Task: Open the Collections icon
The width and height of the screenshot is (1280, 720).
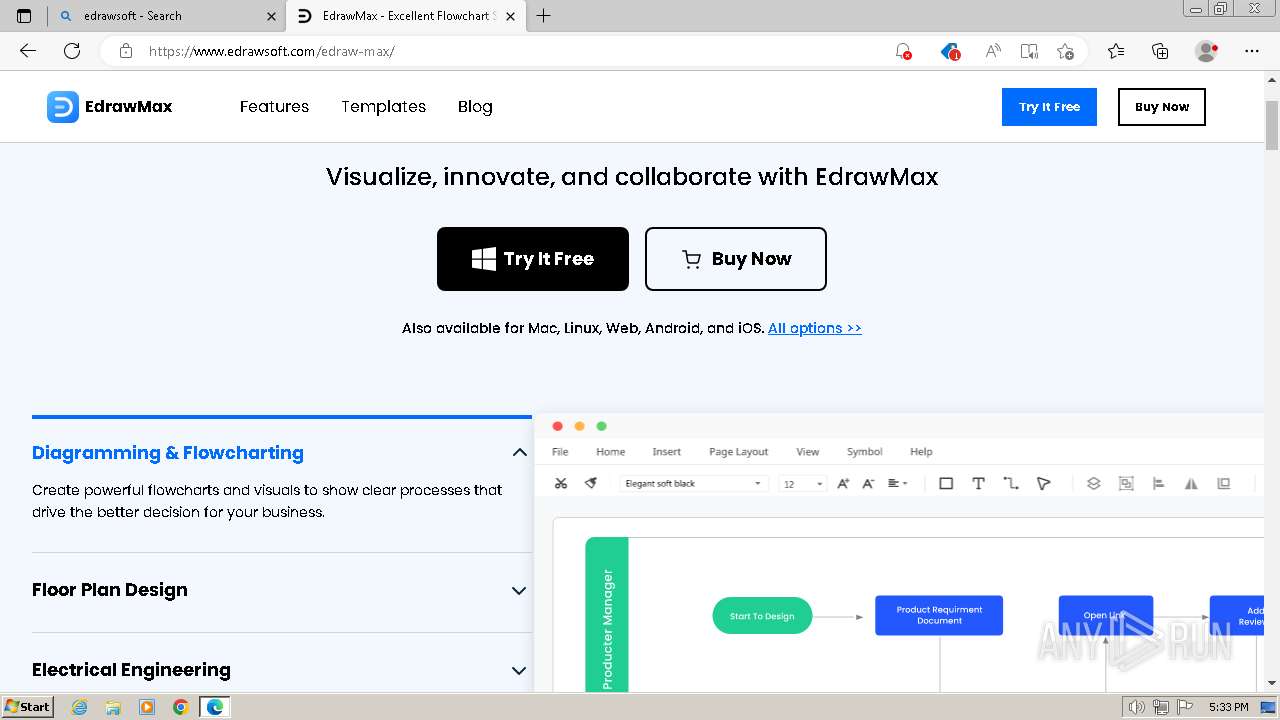Action: pyautogui.click(x=1160, y=51)
